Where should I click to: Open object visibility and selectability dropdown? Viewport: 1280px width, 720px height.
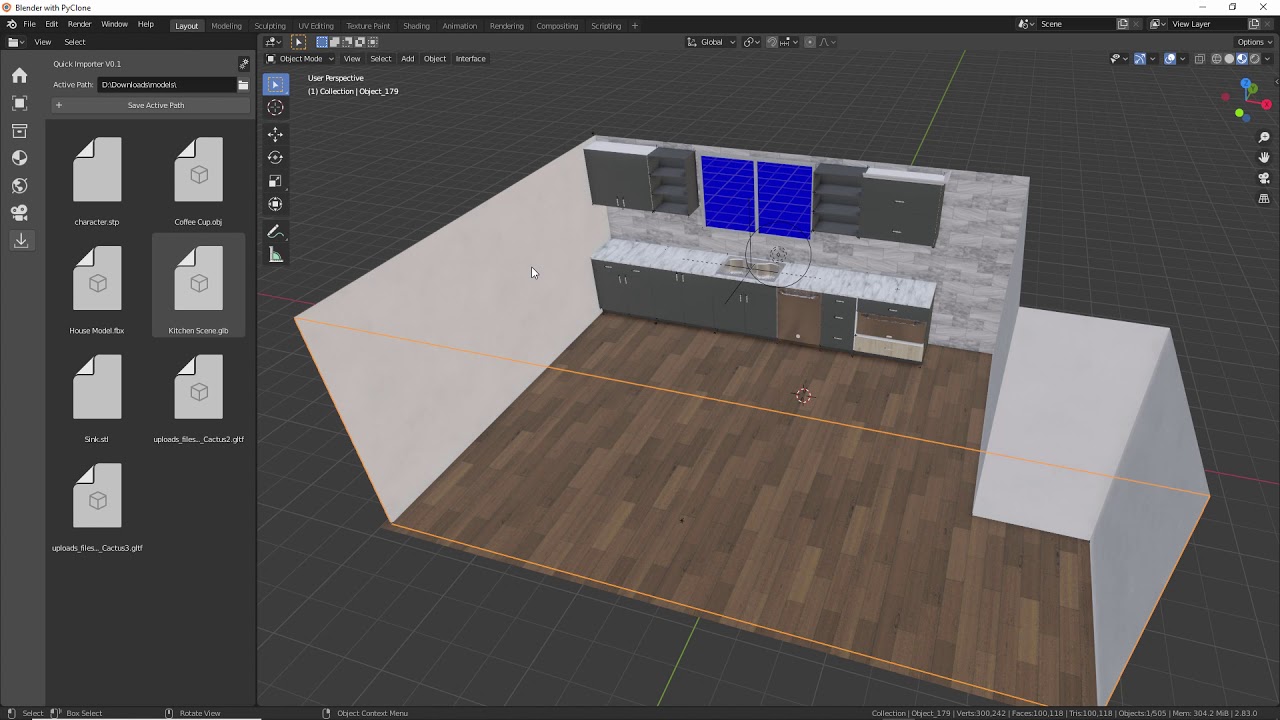1119,59
